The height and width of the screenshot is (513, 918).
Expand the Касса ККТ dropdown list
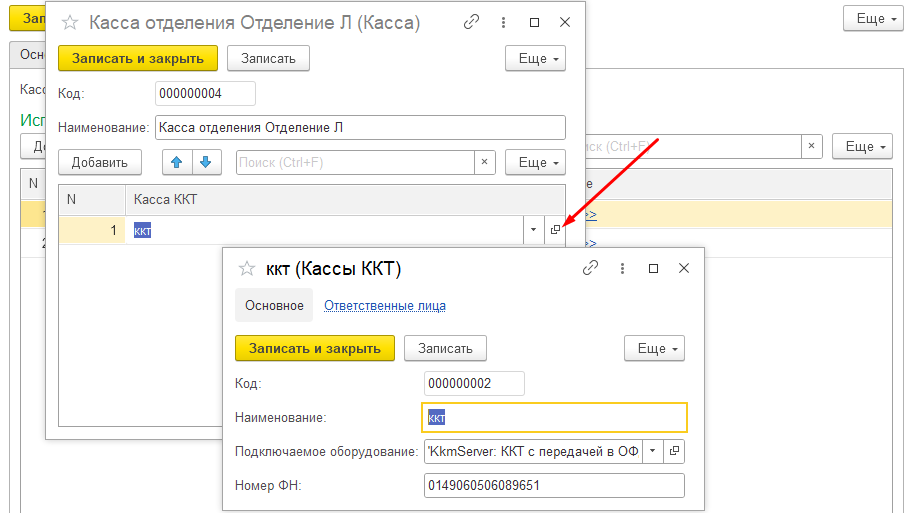click(531, 231)
